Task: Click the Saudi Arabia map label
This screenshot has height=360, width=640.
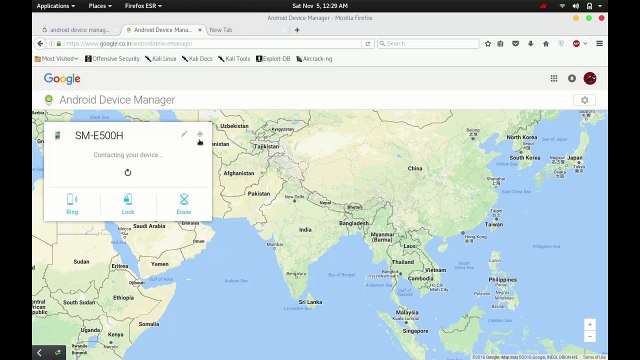Action: 149,226
